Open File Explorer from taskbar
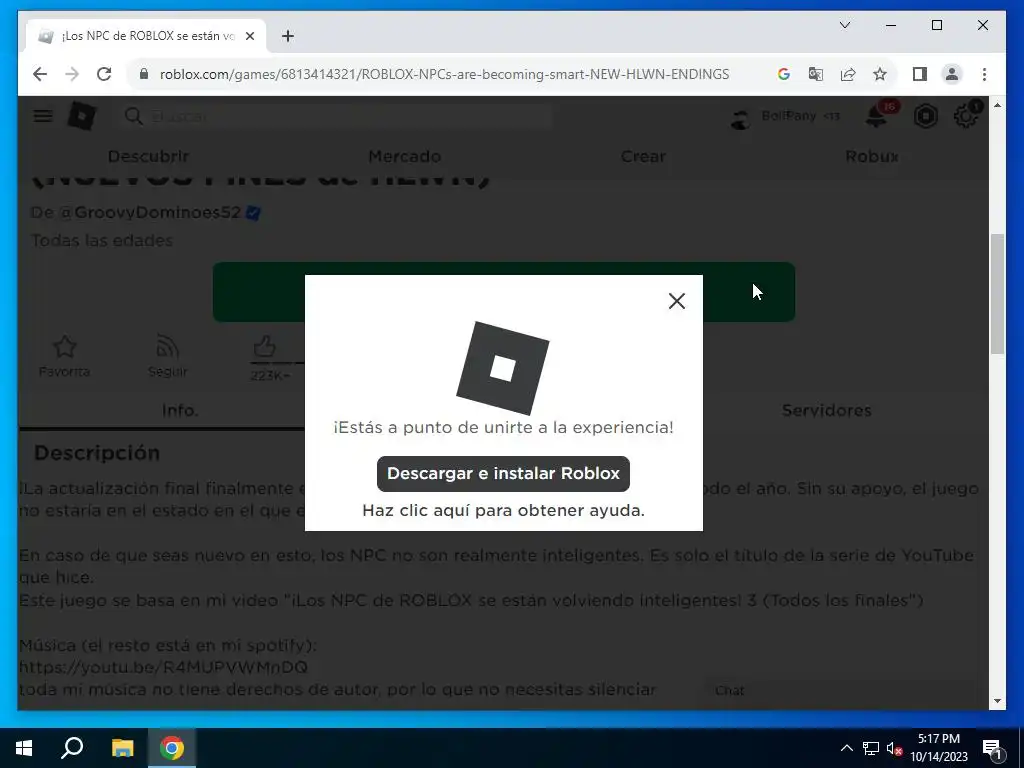The image size is (1024, 768). pos(122,748)
